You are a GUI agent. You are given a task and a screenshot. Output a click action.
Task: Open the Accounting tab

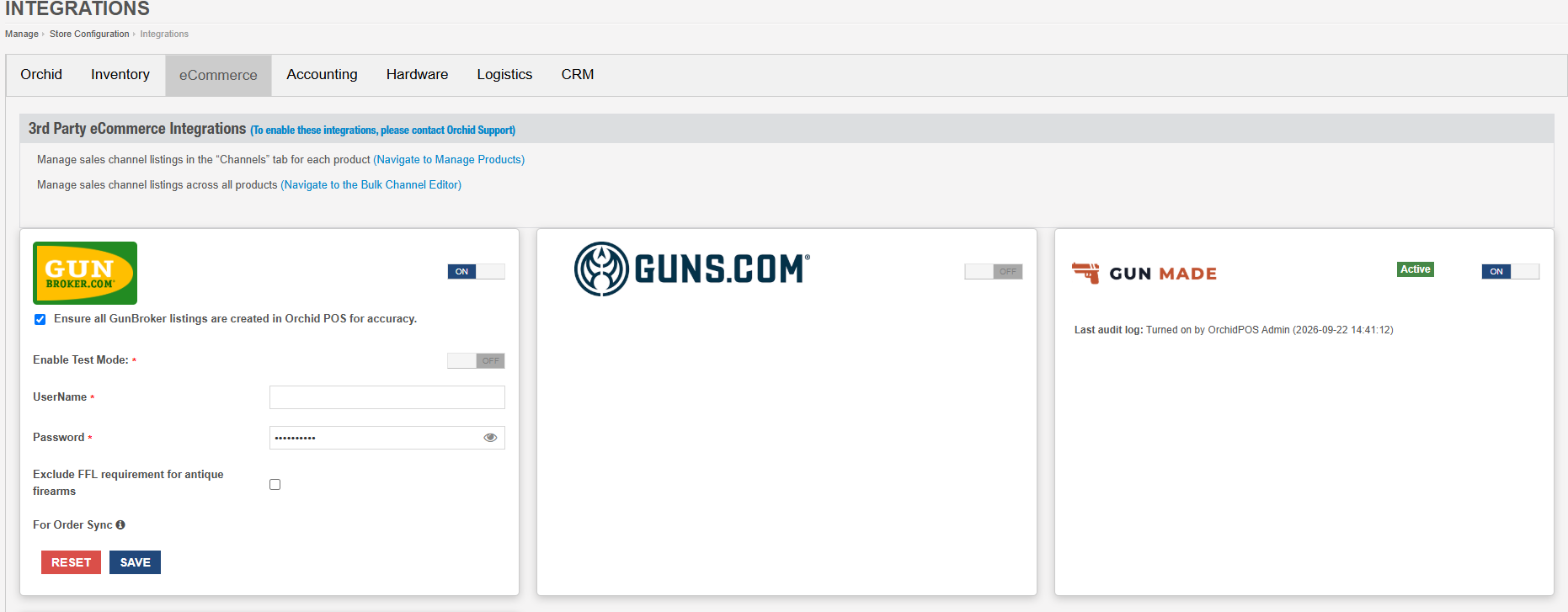pos(322,75)
